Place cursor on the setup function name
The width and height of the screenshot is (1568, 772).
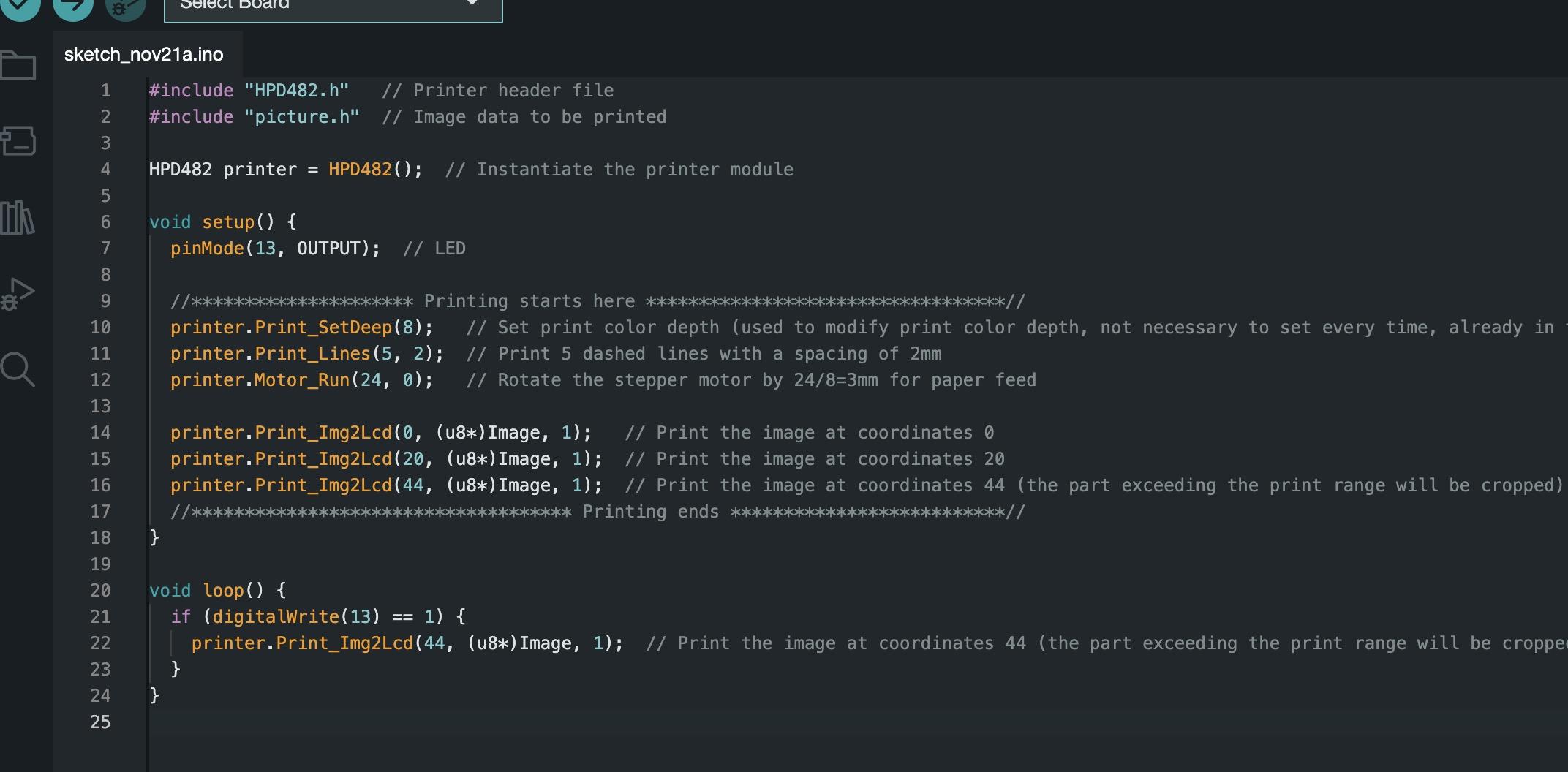(x=227, y=222)
